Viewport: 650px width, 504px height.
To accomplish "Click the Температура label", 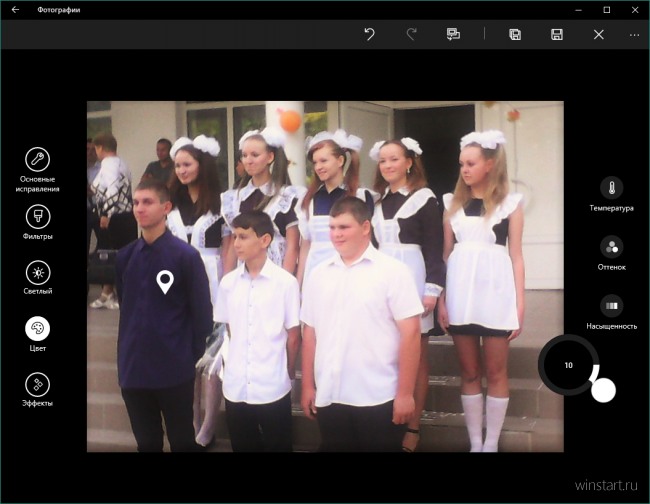I will click(611, 208).
